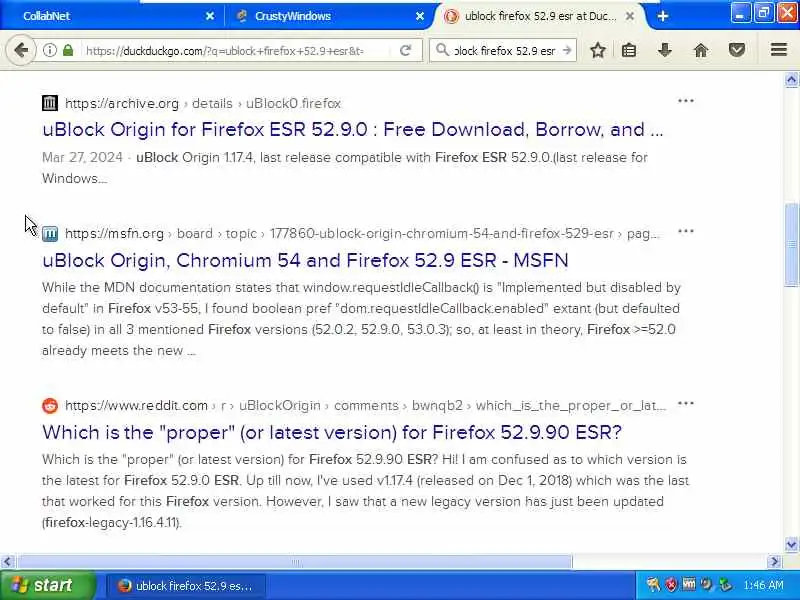Click the magnifier icon in search box
Image resolution: width=800 pixels, height=600 pixels.
pyautogui.click(x=442, y=50)
